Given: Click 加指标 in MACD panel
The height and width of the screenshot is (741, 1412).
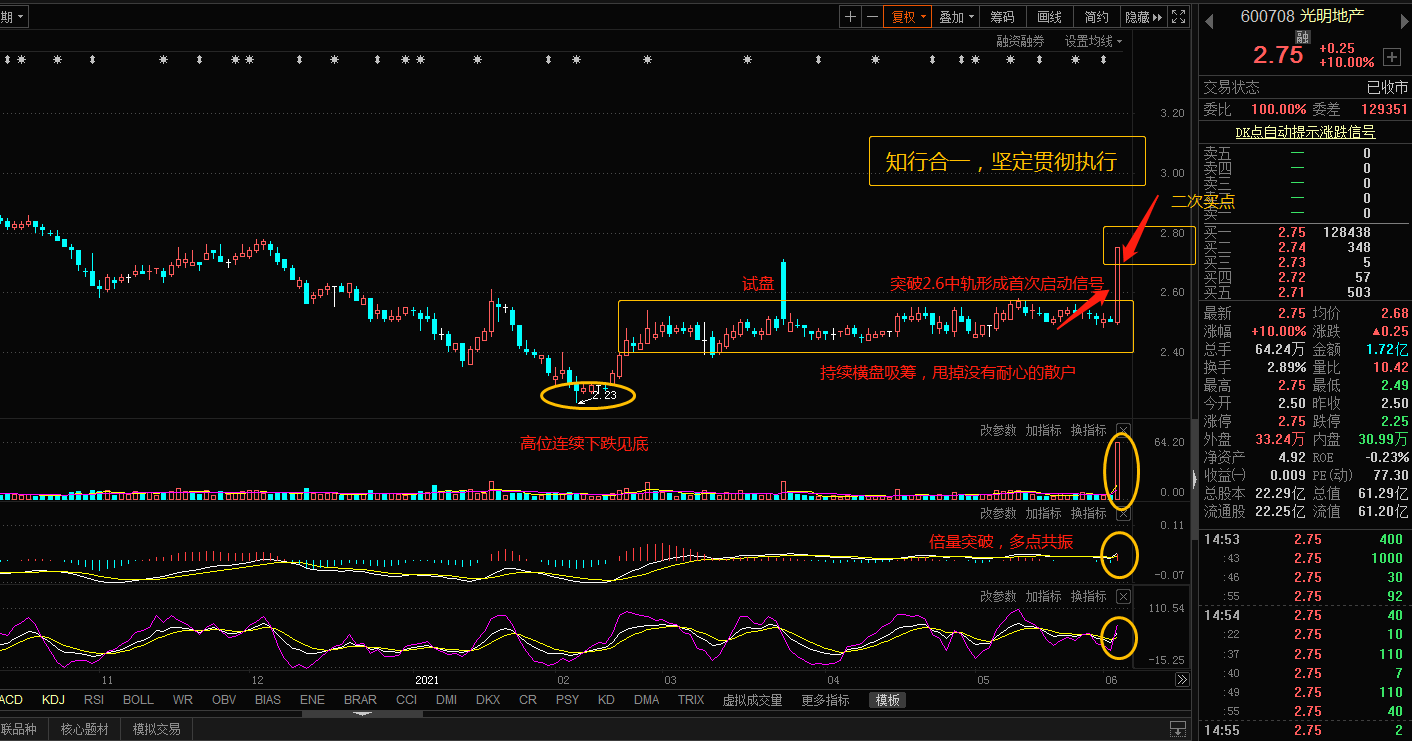Looking at the screenshot, I should pyautogui.click(x=1043, y=513).
